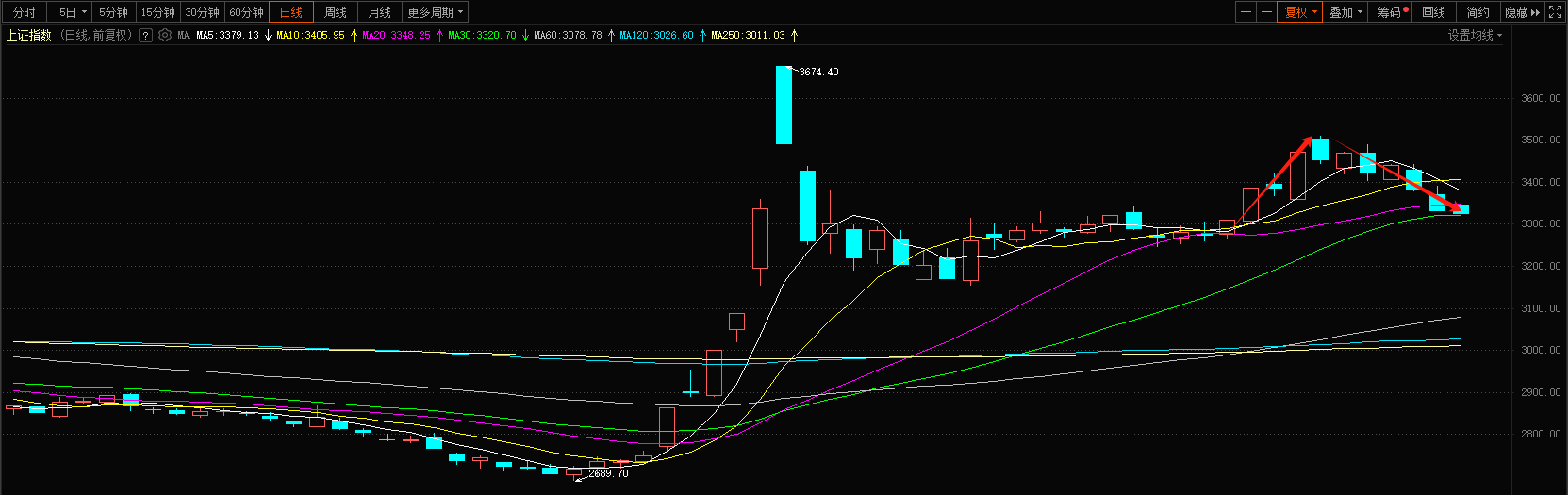Switch to the 周线 weekly tab

[336, 12]
